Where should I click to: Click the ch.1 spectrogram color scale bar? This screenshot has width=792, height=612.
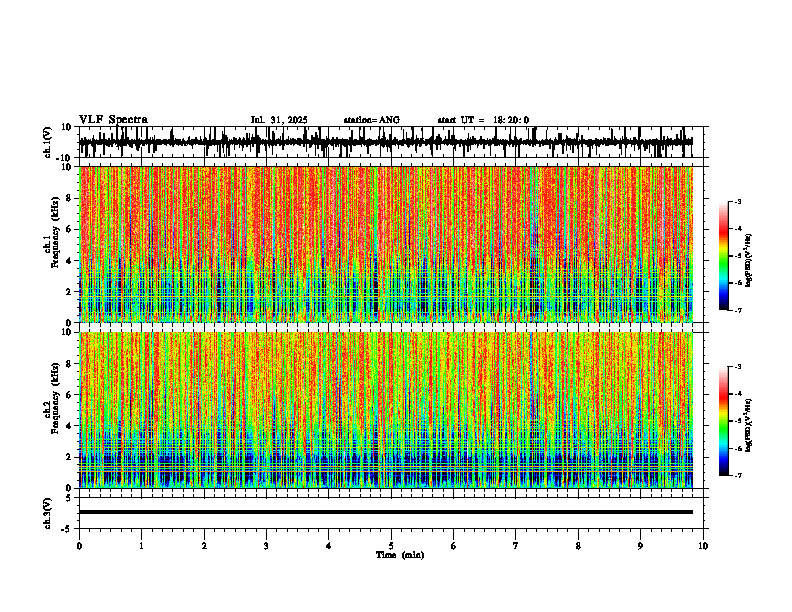point(723,256)
